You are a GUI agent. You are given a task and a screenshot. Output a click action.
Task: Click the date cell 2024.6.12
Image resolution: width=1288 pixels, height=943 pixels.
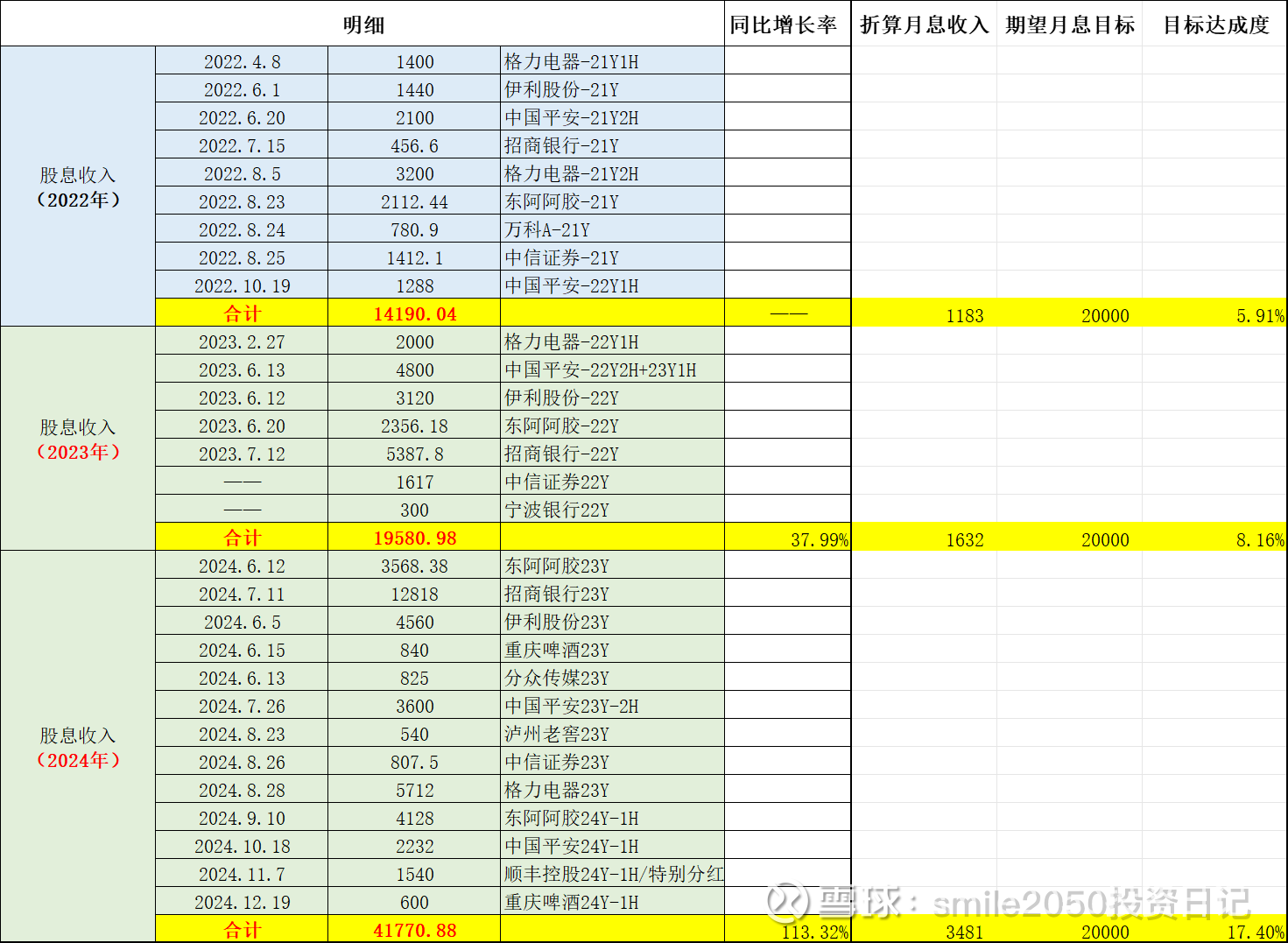coord(242,566)
